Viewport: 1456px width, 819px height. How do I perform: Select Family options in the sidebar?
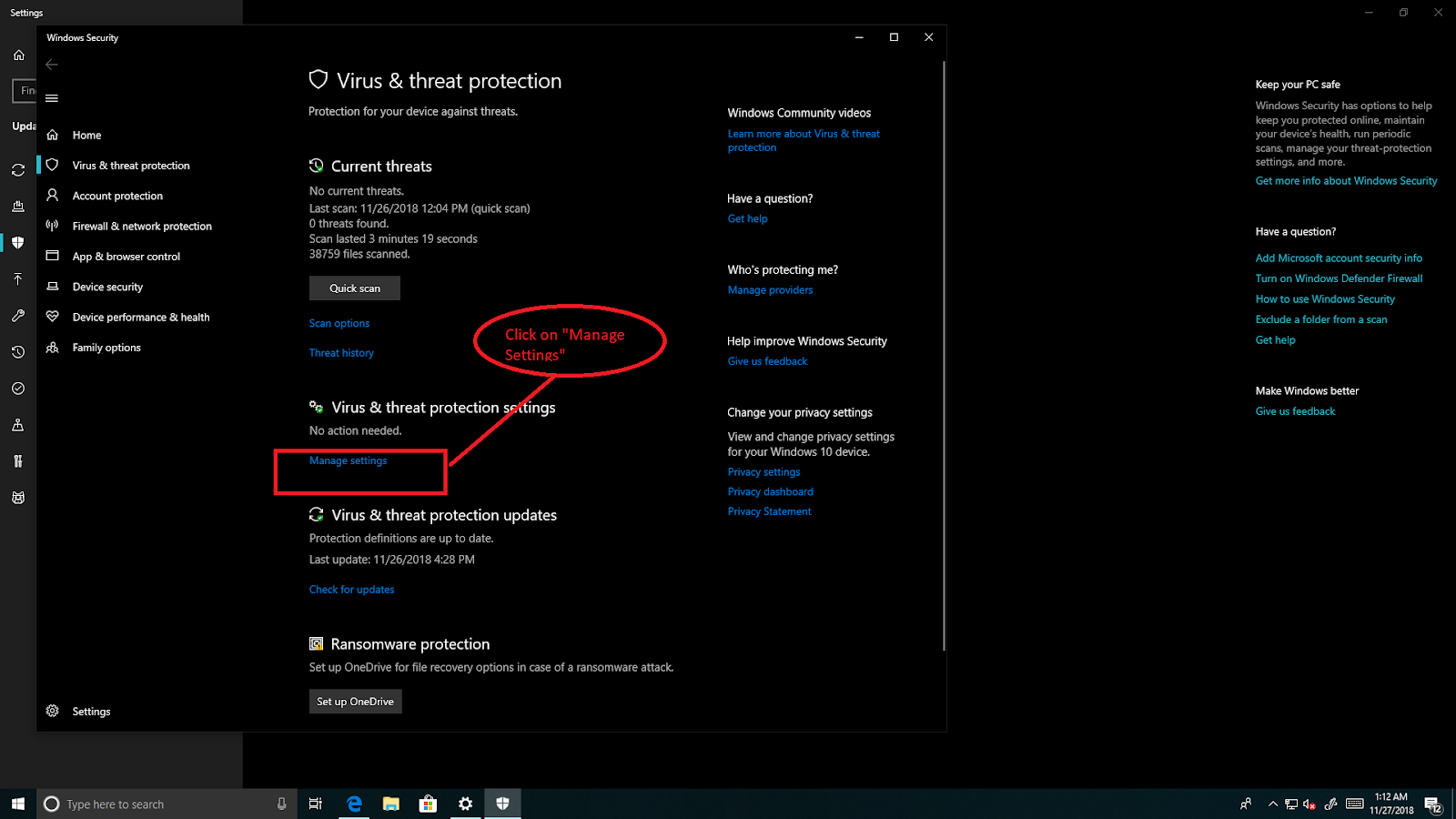106,347
